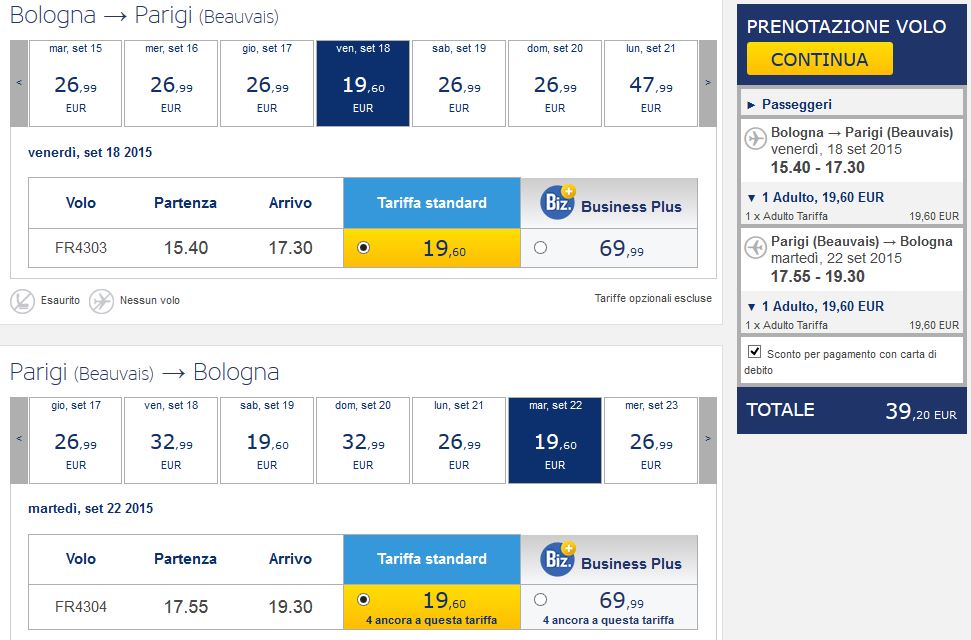Click the left arrow on the outbound date strip
The width and height of the screenshot is (971, 640).
(17, 83)
